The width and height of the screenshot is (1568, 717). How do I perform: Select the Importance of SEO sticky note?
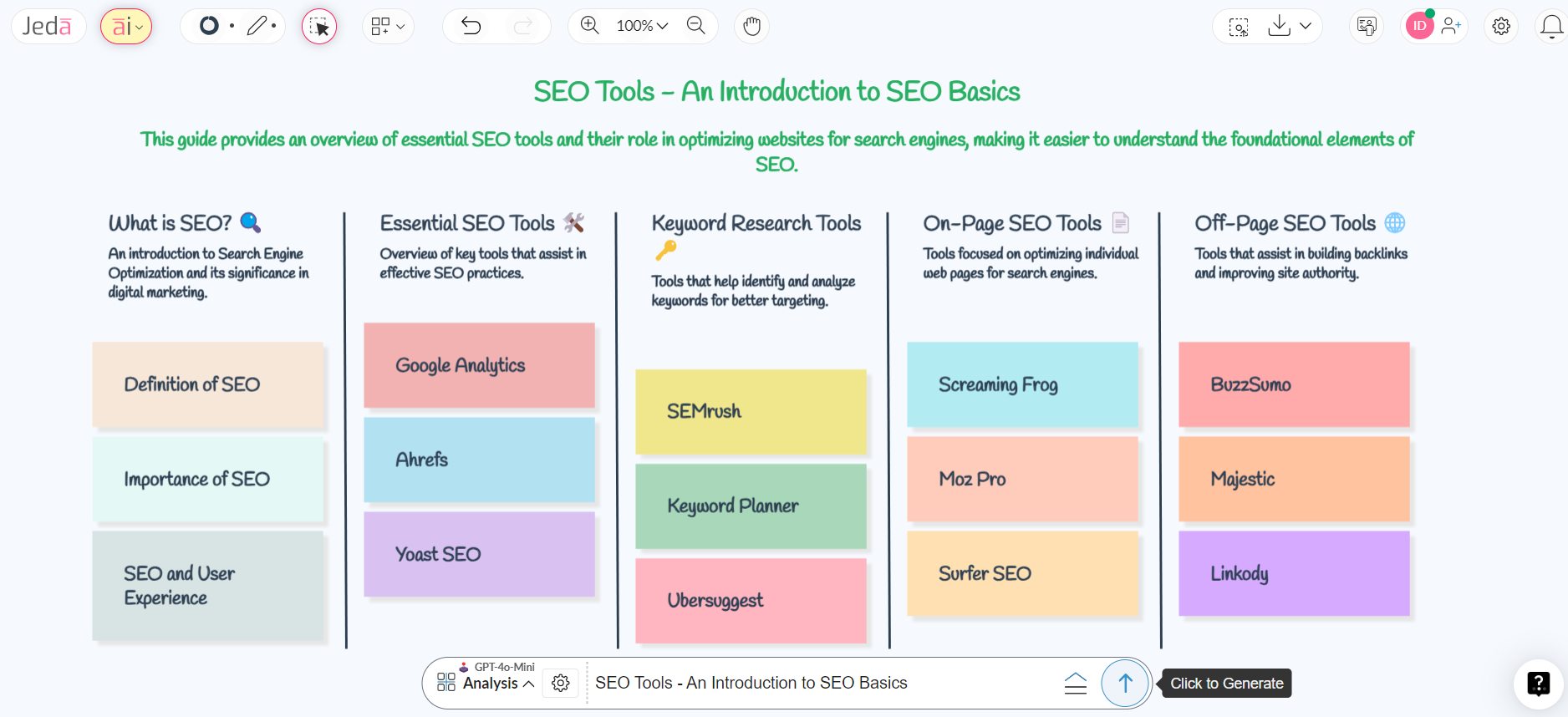[x=208, y=479]
